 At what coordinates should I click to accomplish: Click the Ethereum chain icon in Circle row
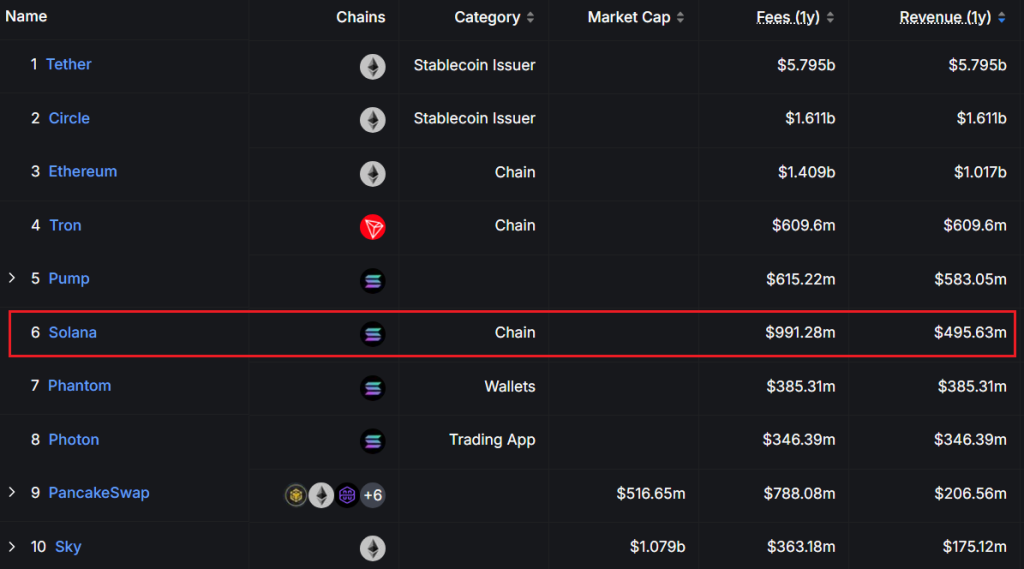(372, 120)
